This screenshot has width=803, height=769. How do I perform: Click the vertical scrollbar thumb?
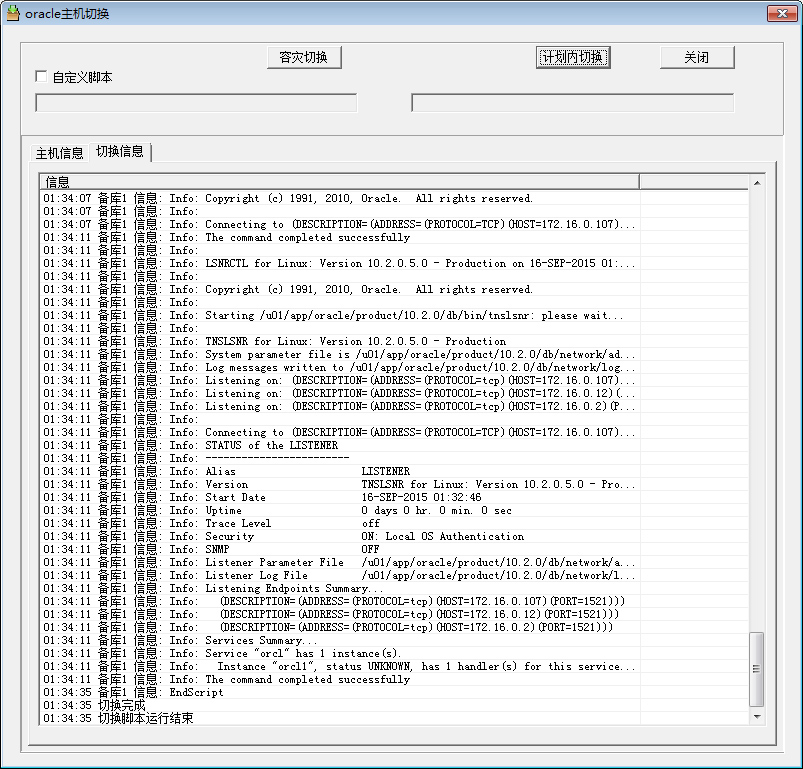tap(757, 669)
